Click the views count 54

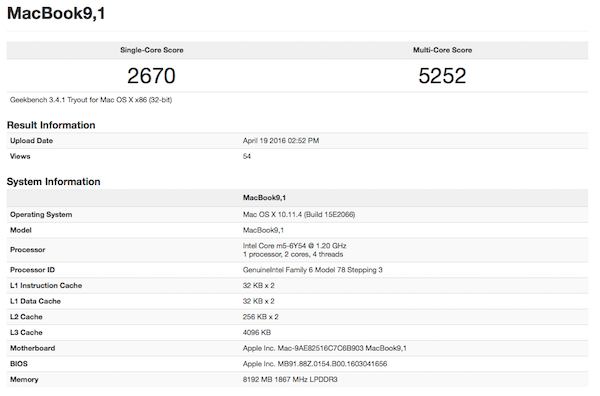pos(247,156)
